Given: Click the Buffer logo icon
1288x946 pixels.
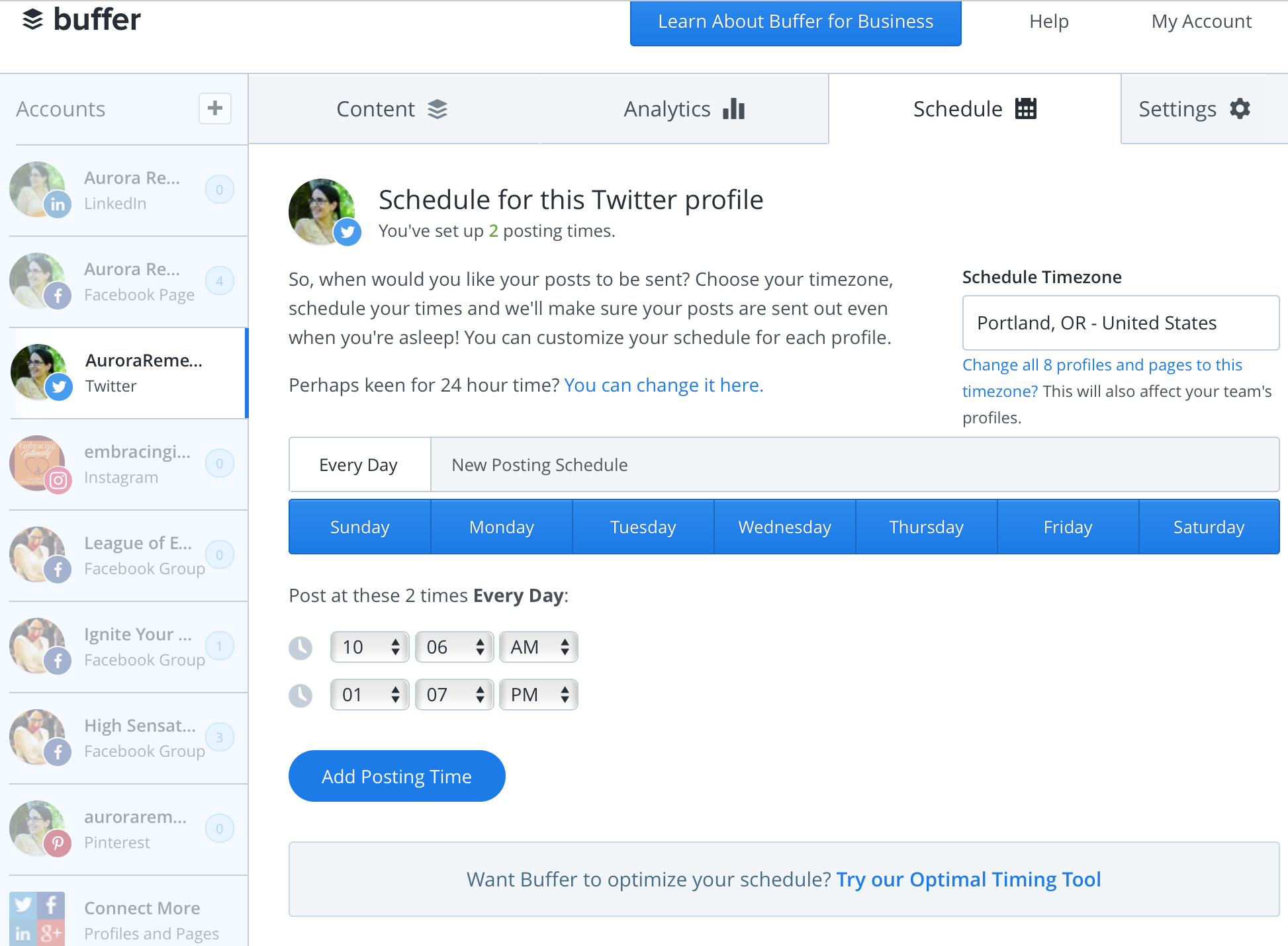Looking at the screenshot, I should [32, 20].
